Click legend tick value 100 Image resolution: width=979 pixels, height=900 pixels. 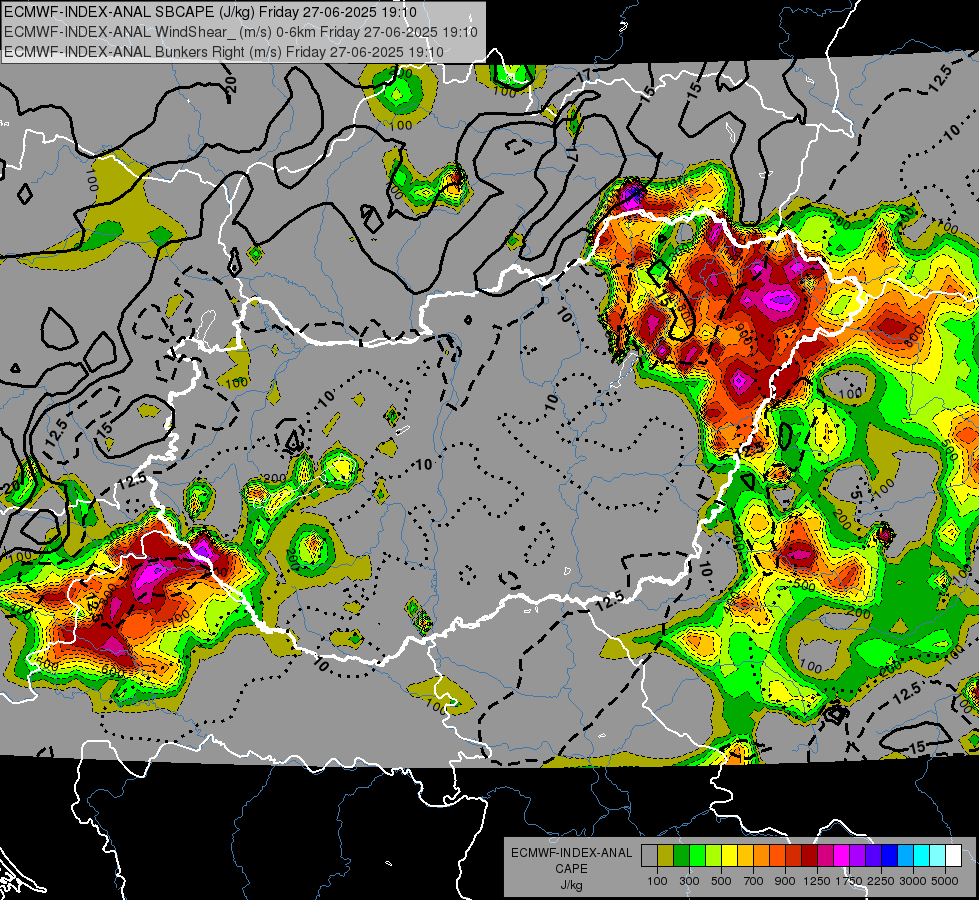tap(657, 881)
